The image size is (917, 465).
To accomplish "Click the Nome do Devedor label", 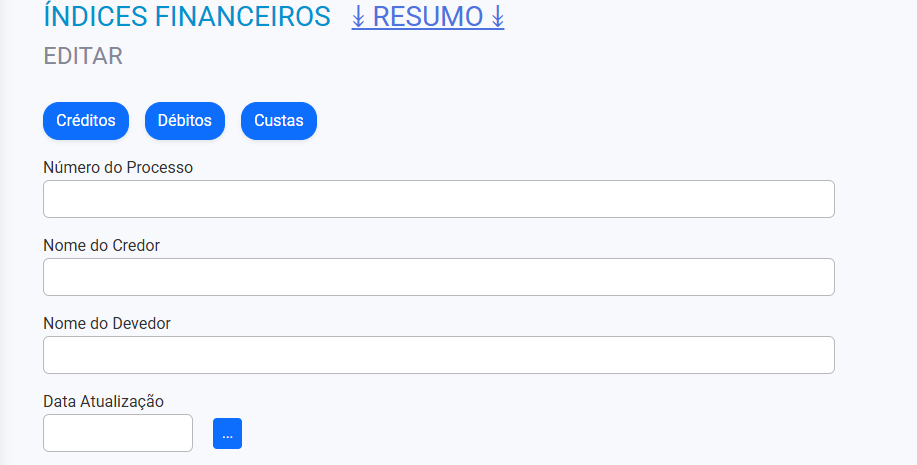I will pyautogui.click(x=107, y=323).
